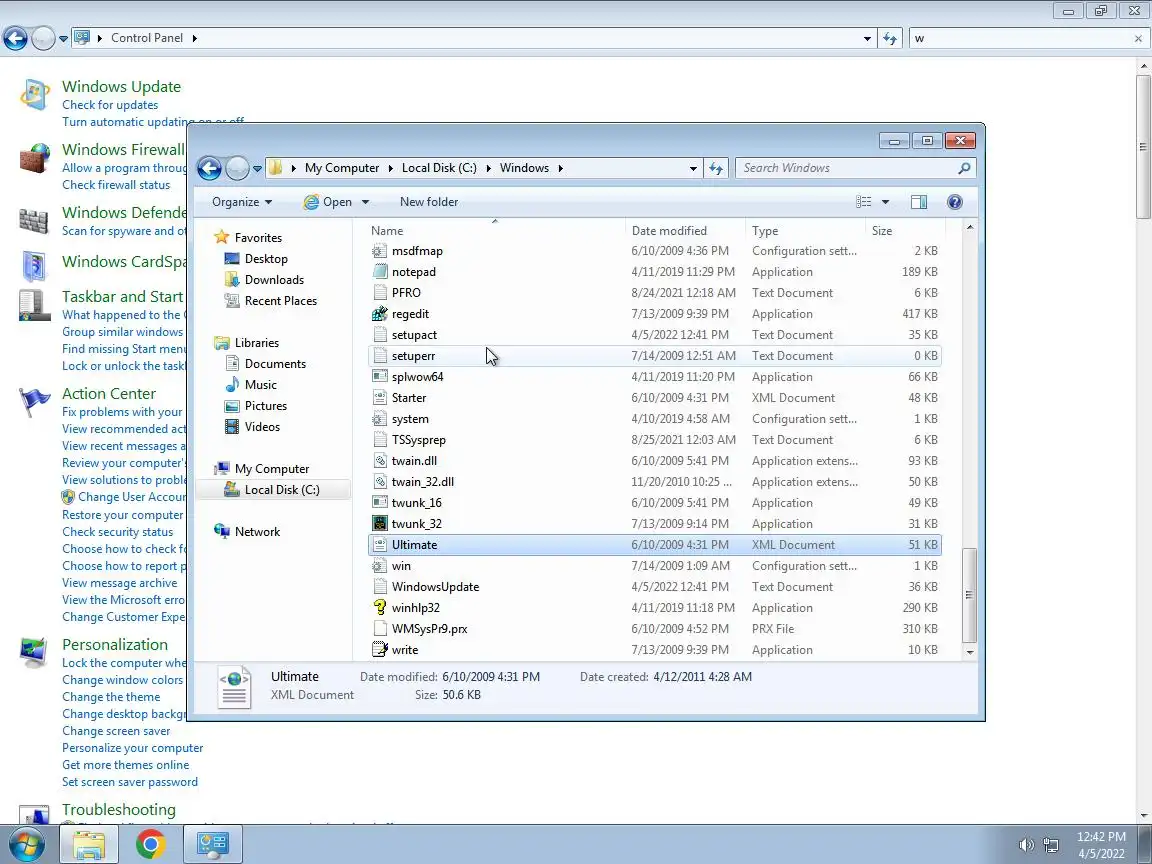Open the Change the theme link
This screenshot has height=864, width=1152.
[x=111, y=697]
